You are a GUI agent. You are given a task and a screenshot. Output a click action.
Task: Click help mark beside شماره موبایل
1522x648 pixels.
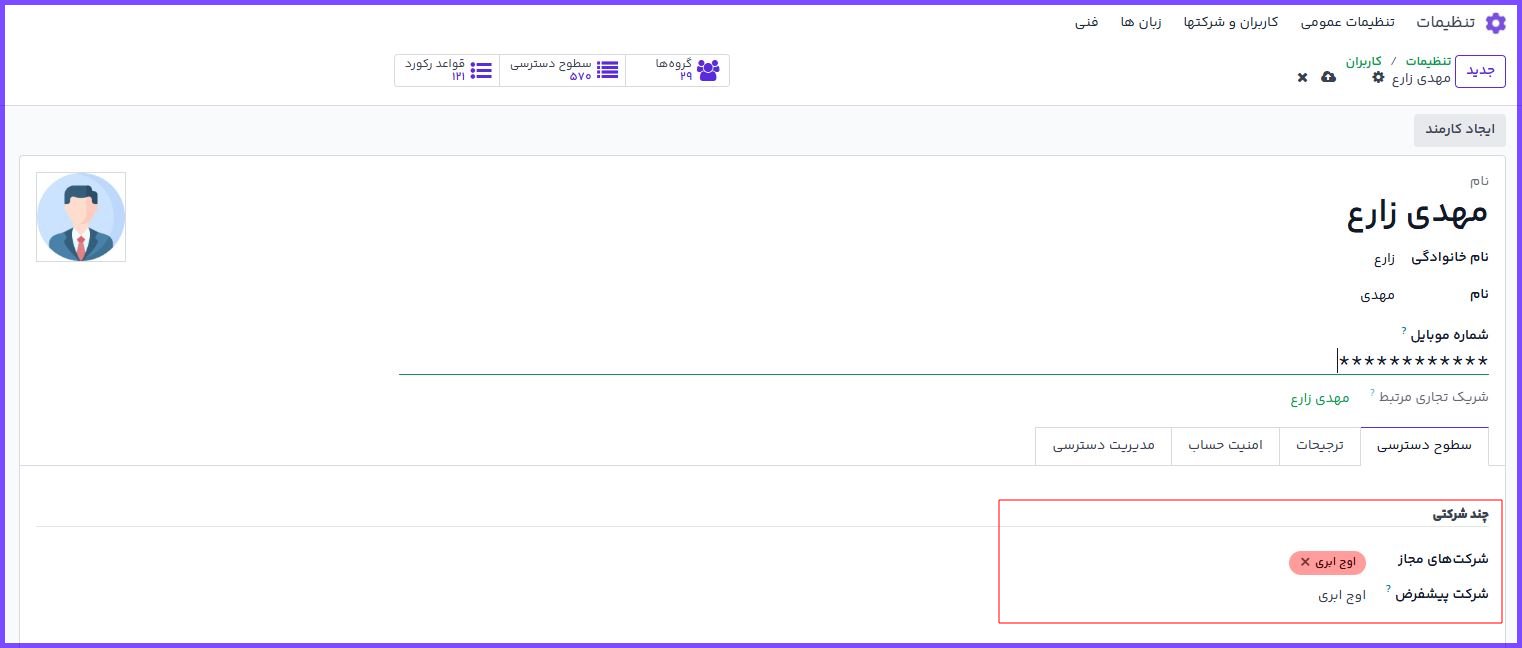(x=1404, y=329)
